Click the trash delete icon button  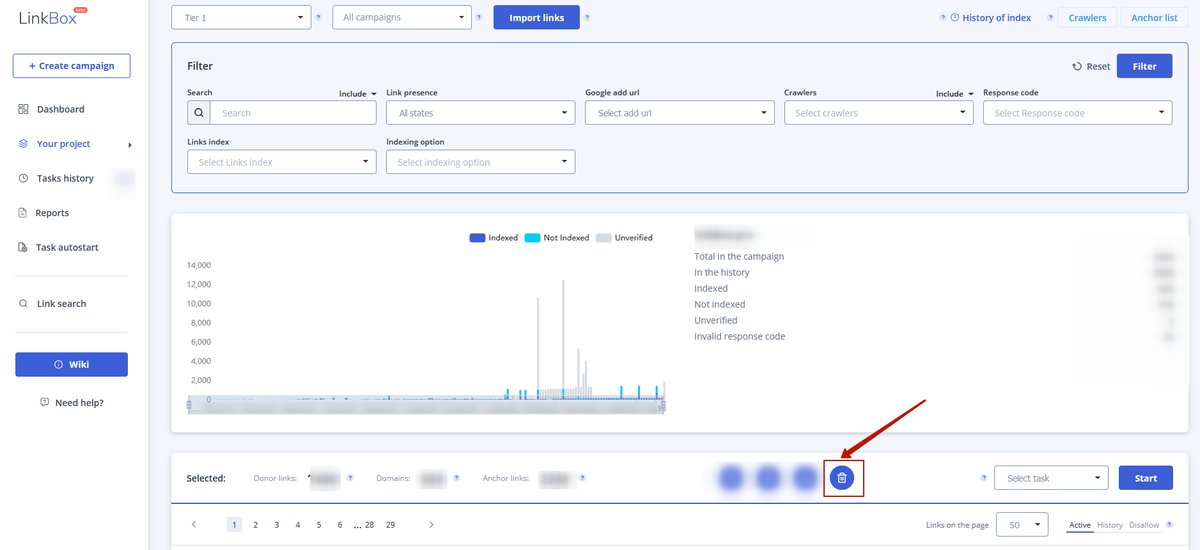point(842,478)
